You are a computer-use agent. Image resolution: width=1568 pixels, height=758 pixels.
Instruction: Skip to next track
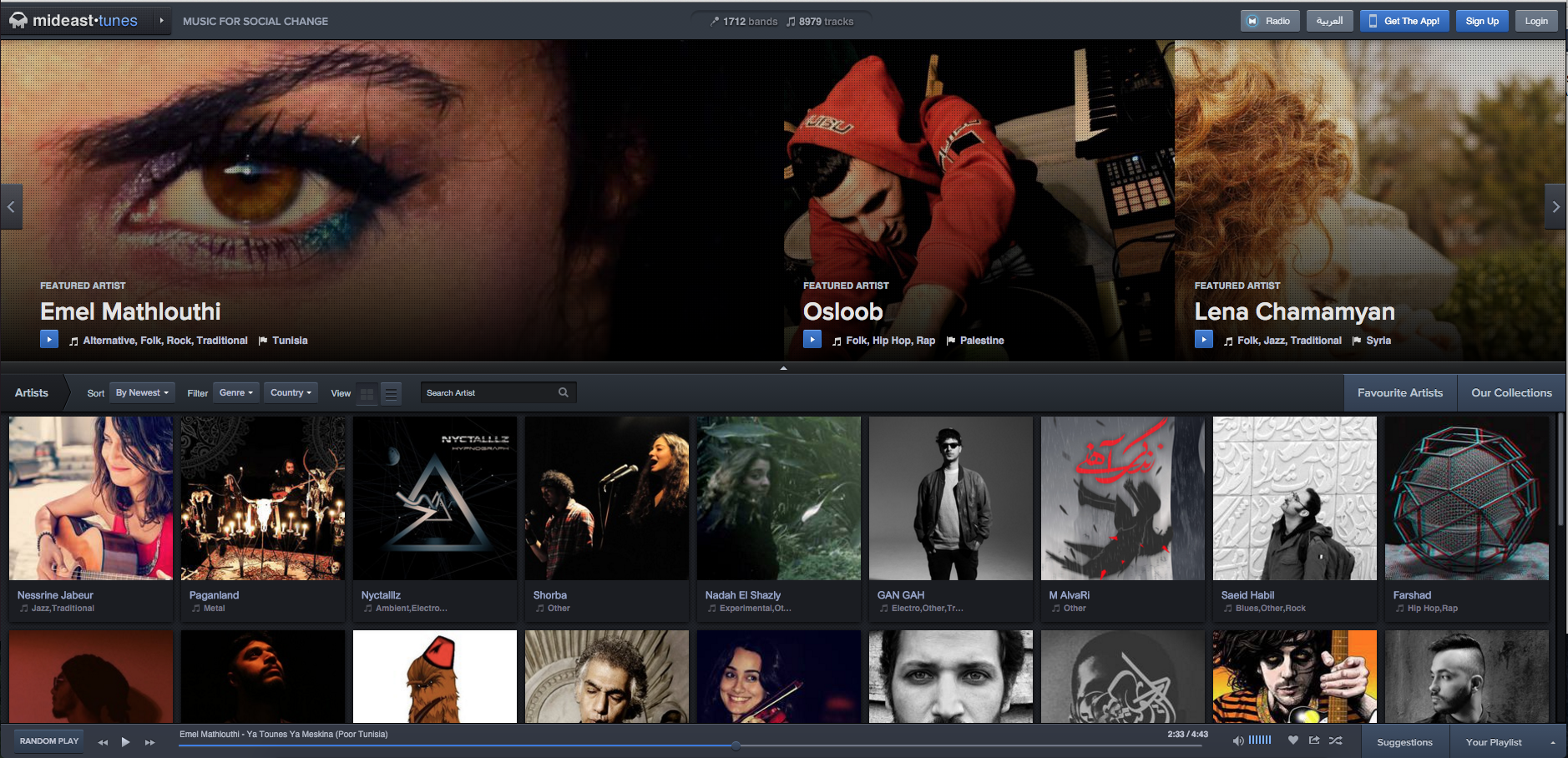coord(150,742)
